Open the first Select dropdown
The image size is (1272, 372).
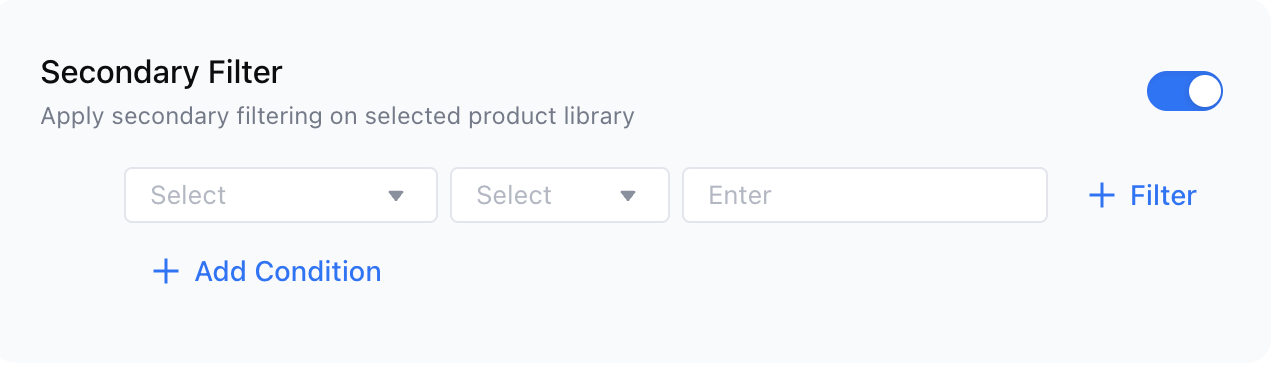coord(281,195)
